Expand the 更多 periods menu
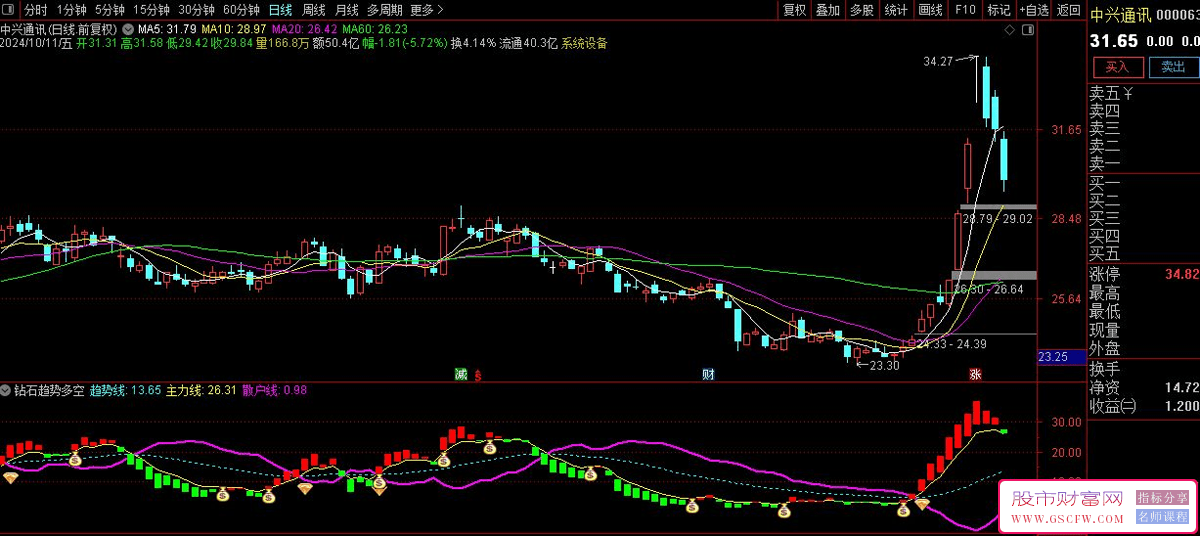The image size is (1200, 536). (x=428, y=10)
